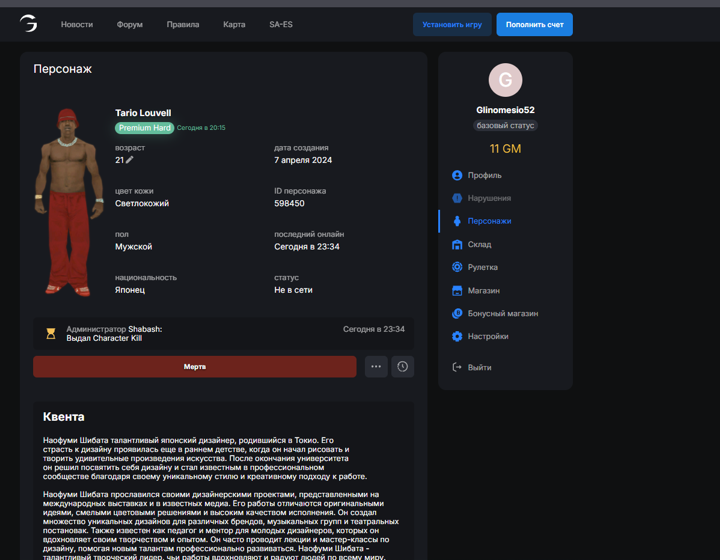This screenshot has height=560, width=720.
Task: Click the Профиль user icon in sidebar
Action: [457, 175]
